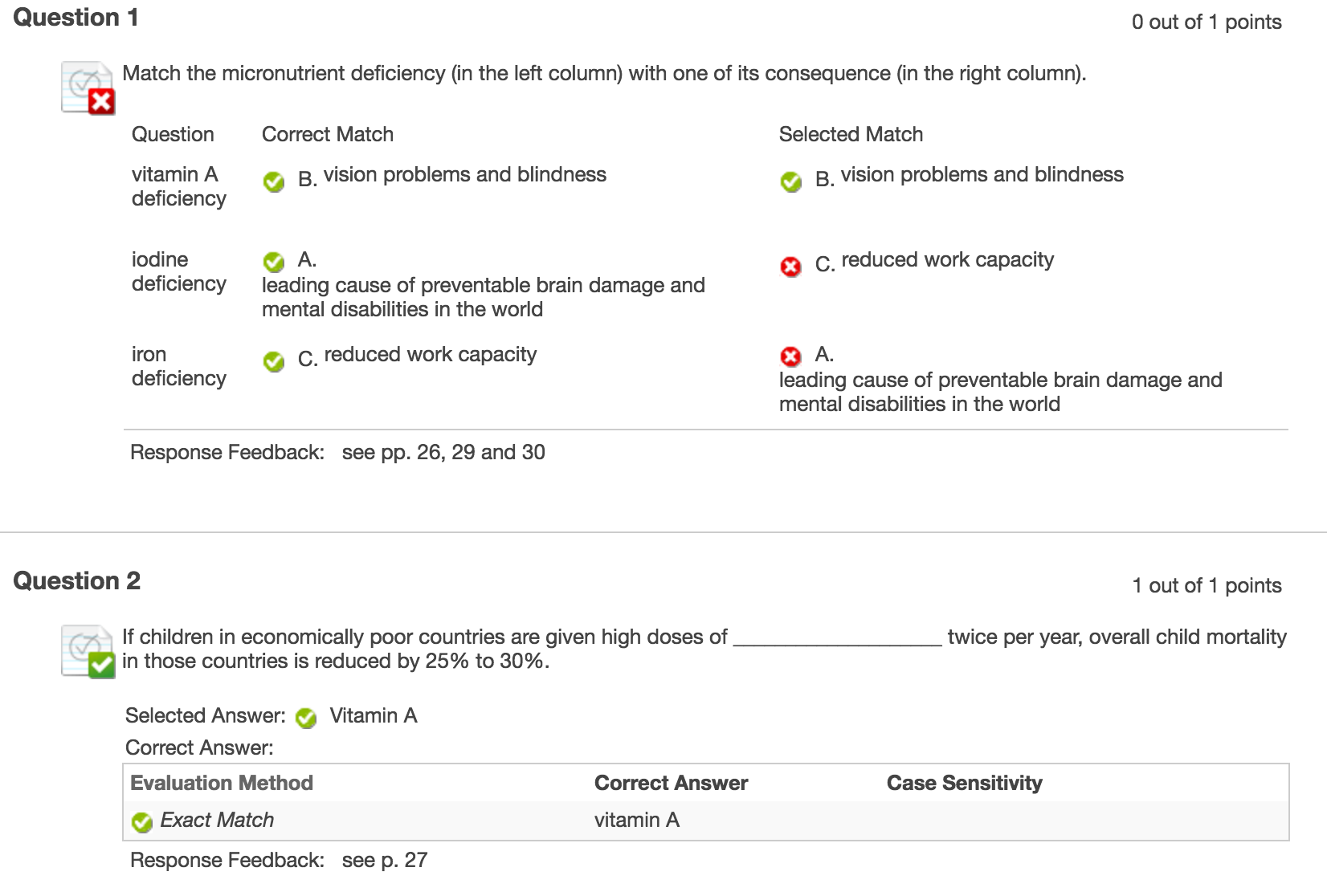Click 'iodine deficiency' row label
This screenshot has height=896, width=1327.
pos(179,271)
